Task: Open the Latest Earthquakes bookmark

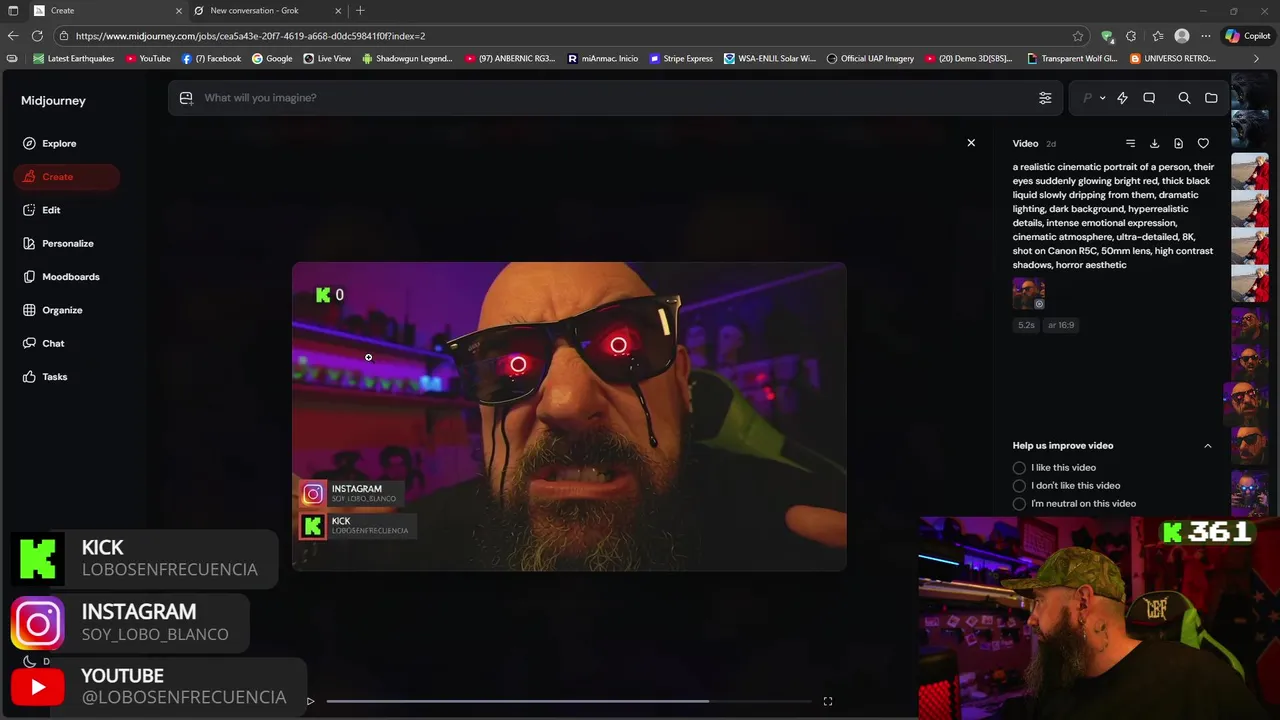Action: (x=74, y=59)
